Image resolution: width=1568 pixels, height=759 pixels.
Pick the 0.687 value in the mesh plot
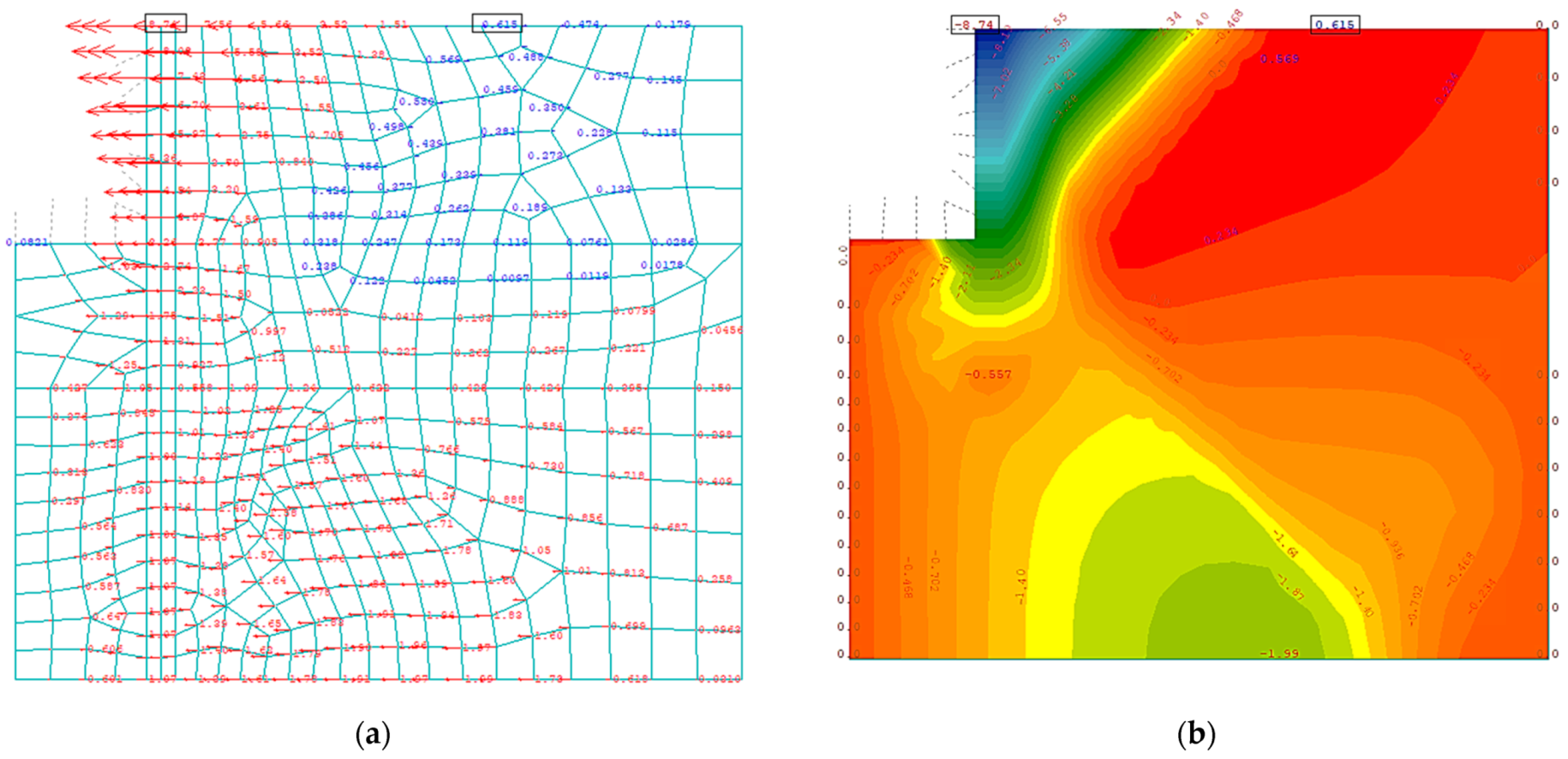click(670, 527)
